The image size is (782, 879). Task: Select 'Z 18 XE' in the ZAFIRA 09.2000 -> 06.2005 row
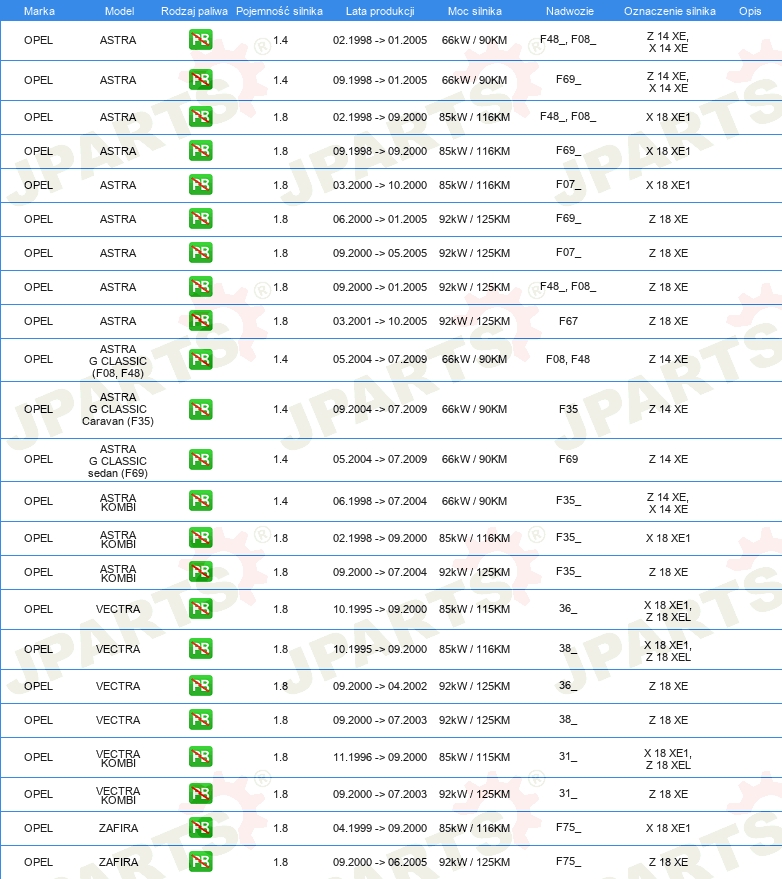pos(668,862)
